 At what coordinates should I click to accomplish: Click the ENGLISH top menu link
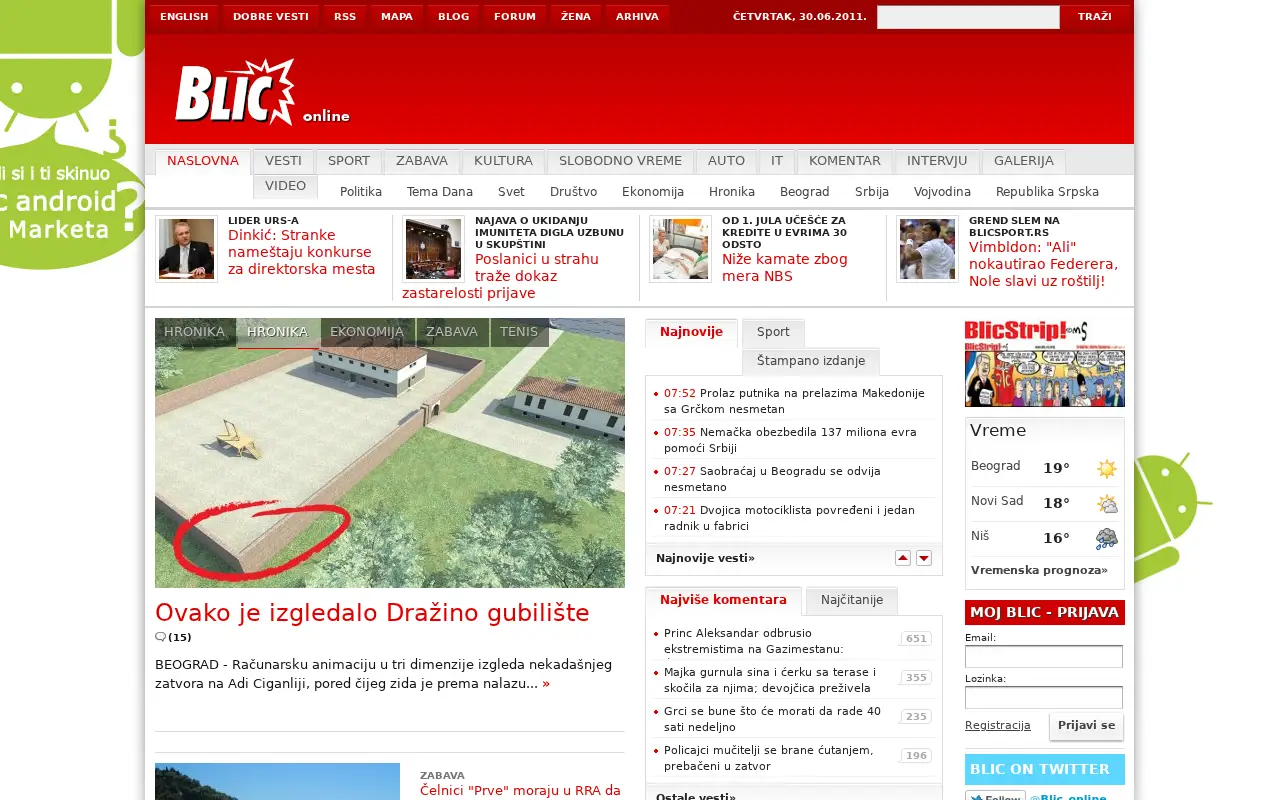(184, 17)
